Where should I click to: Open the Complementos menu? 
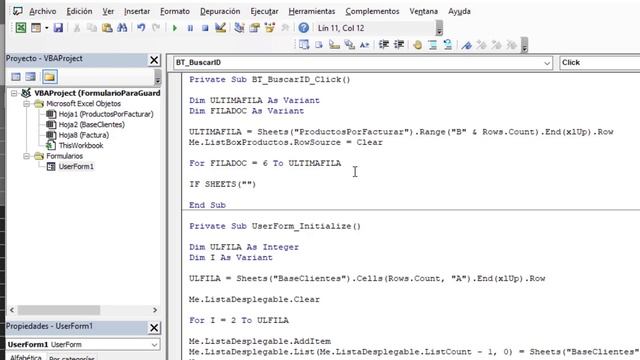372,11
